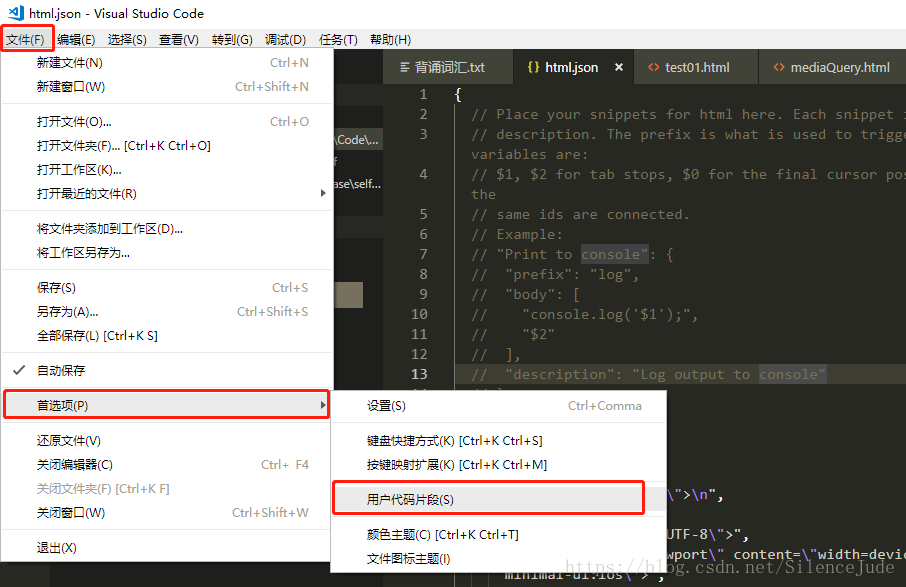Viewport: 906px width, 587px height.
Task: Choose 关闭窗口(W) in File menu
Action: pyautogui.click(x=168, y=512)
